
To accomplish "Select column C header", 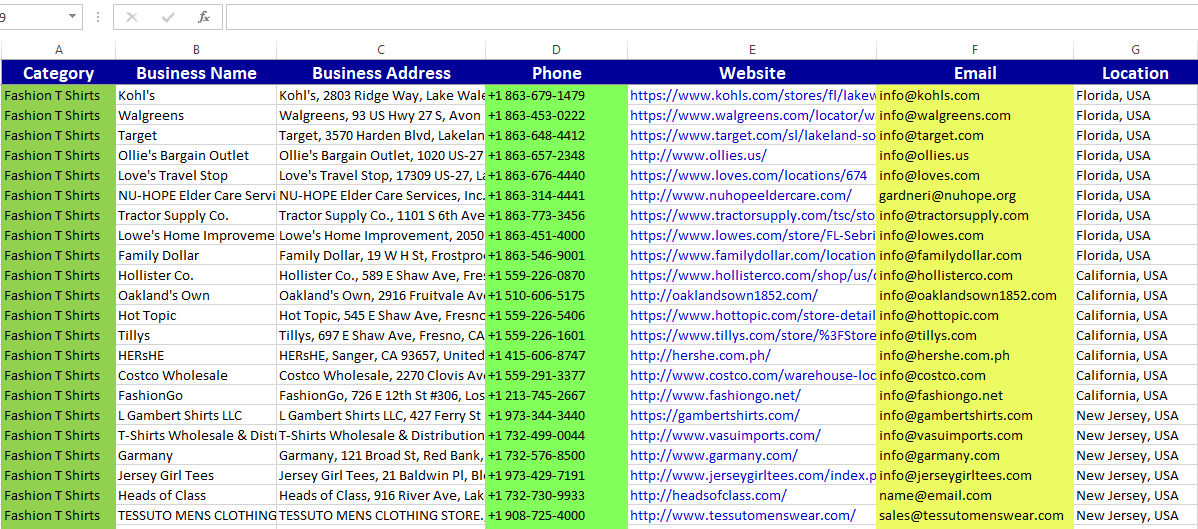I will (x=380, y=50).
